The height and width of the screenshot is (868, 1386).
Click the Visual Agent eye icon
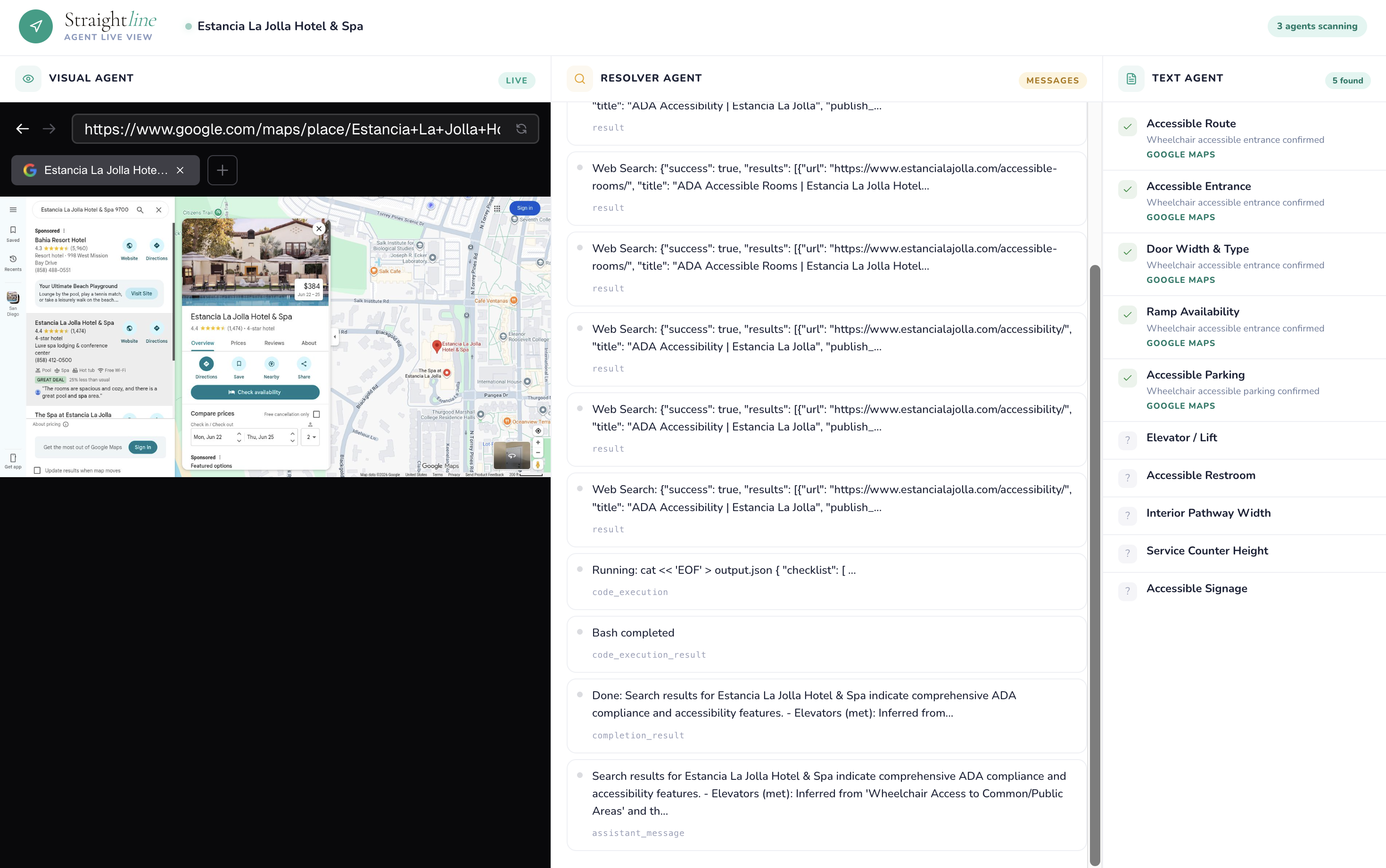(x=28, y=79)
